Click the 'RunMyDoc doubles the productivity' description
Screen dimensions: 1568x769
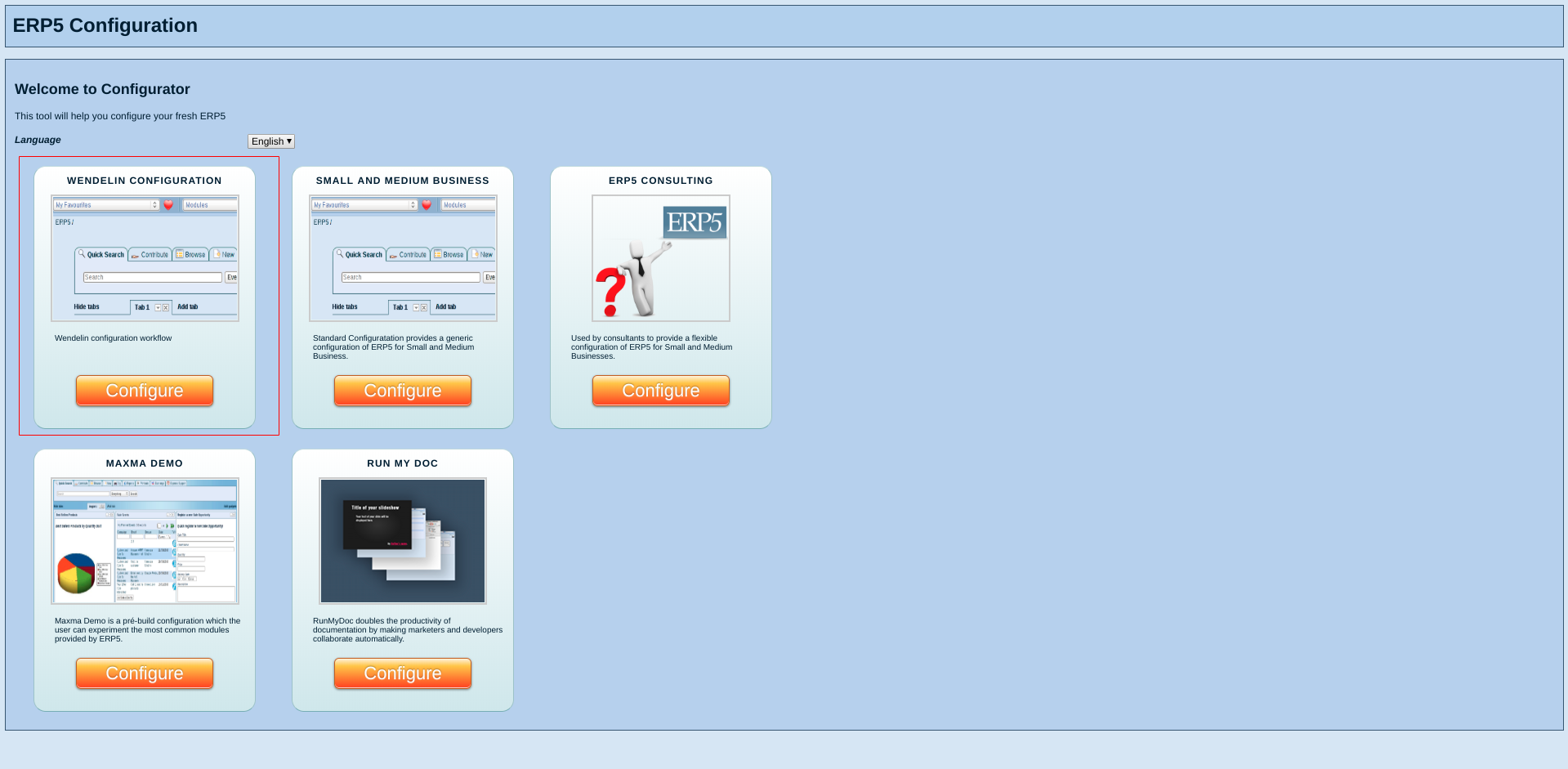[x=408, y=630]
